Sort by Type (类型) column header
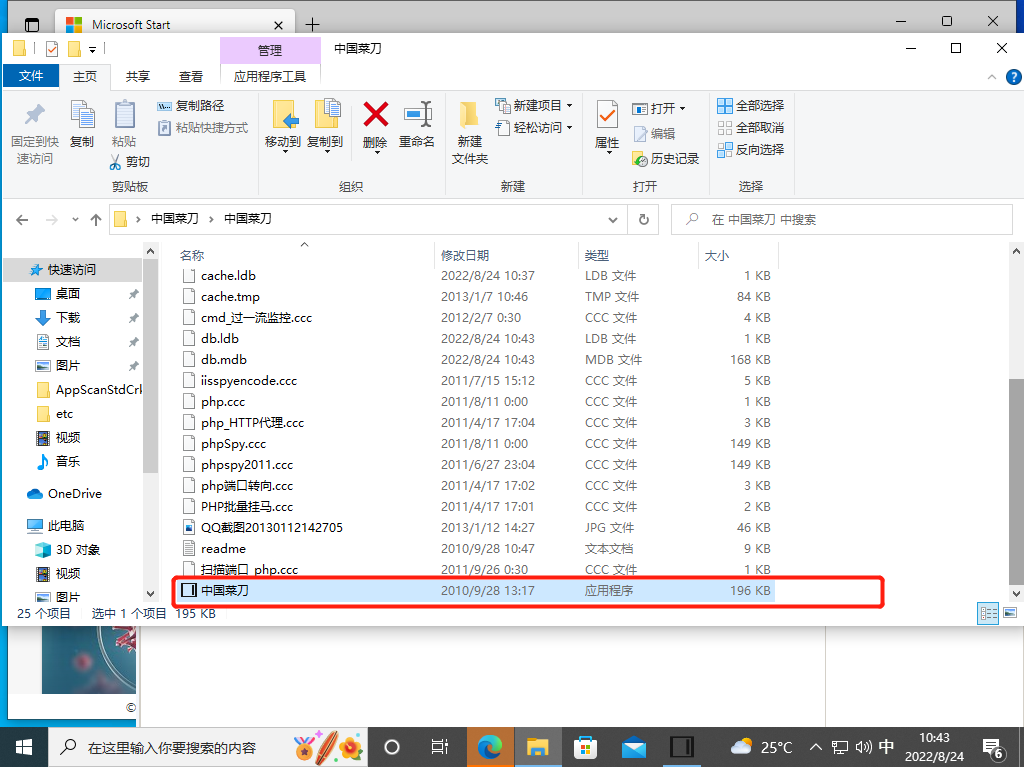 coord(638,255)
